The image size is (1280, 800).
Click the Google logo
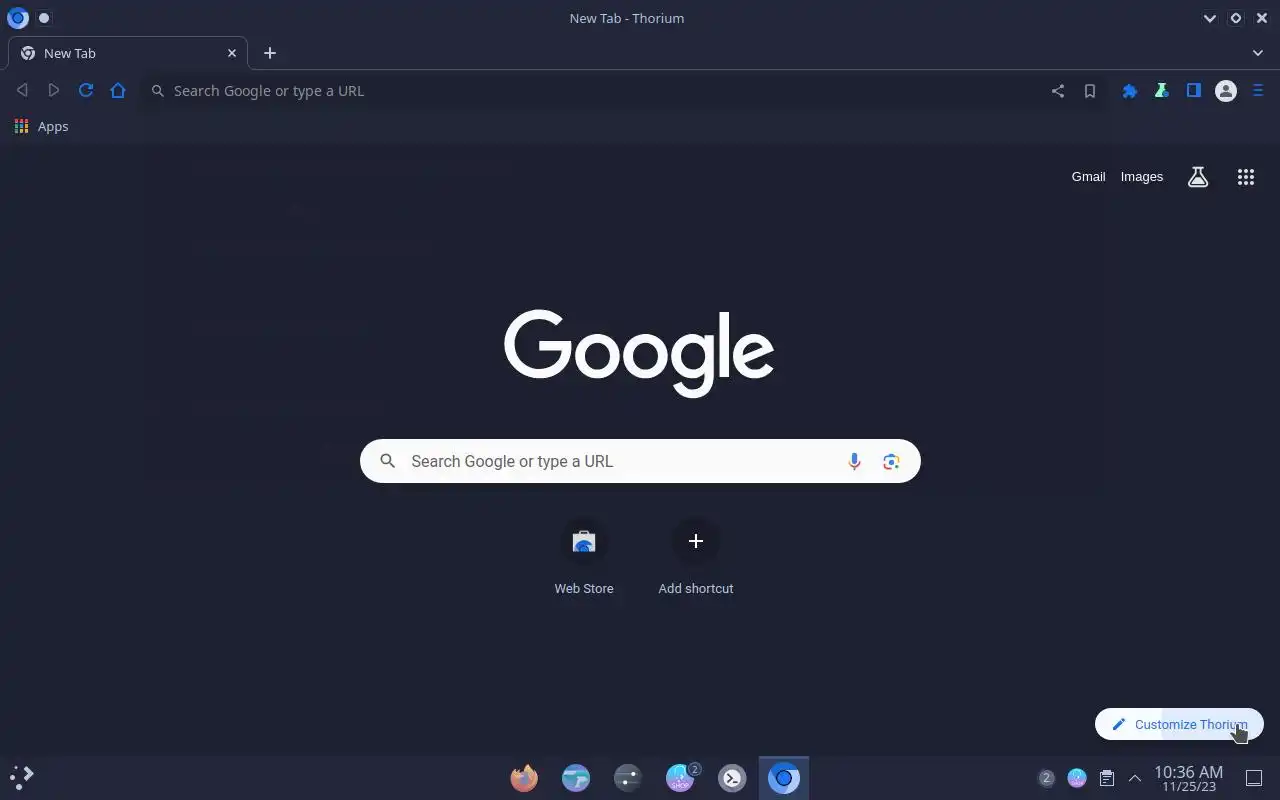click(x=639, y=352)
